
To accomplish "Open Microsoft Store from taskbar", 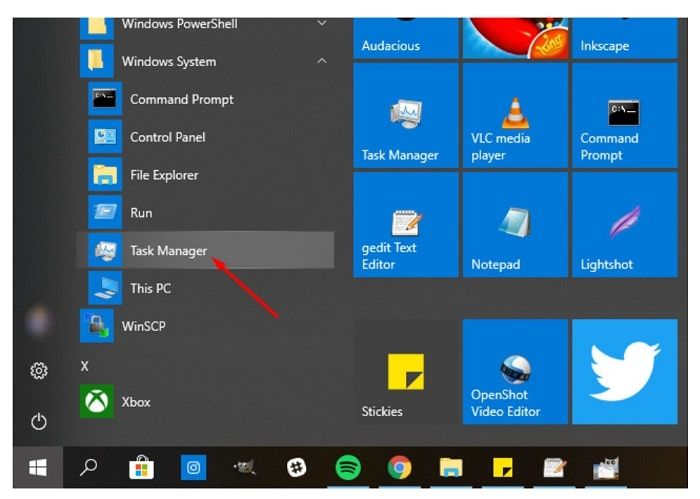I will tap(142, 468).
